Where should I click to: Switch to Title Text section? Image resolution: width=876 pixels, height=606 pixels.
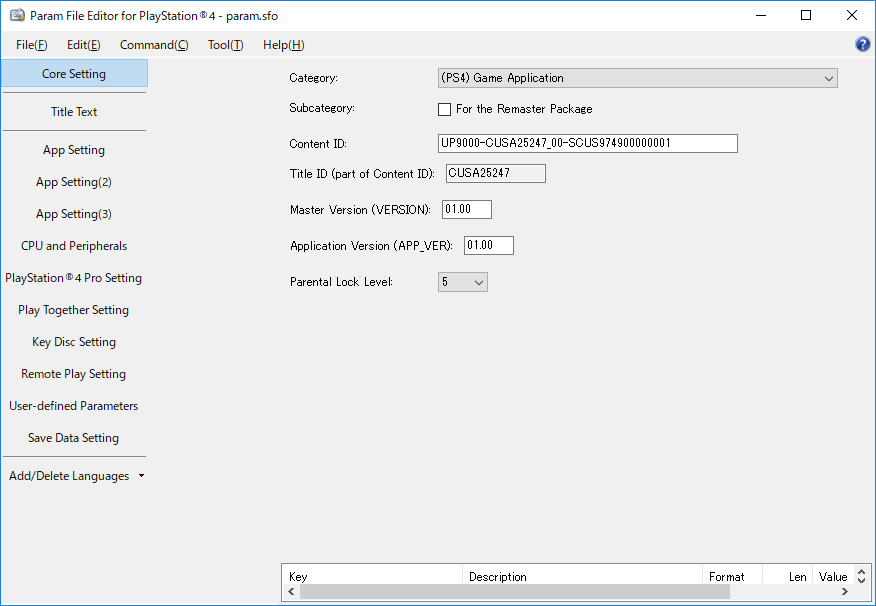tap(74, 112)
